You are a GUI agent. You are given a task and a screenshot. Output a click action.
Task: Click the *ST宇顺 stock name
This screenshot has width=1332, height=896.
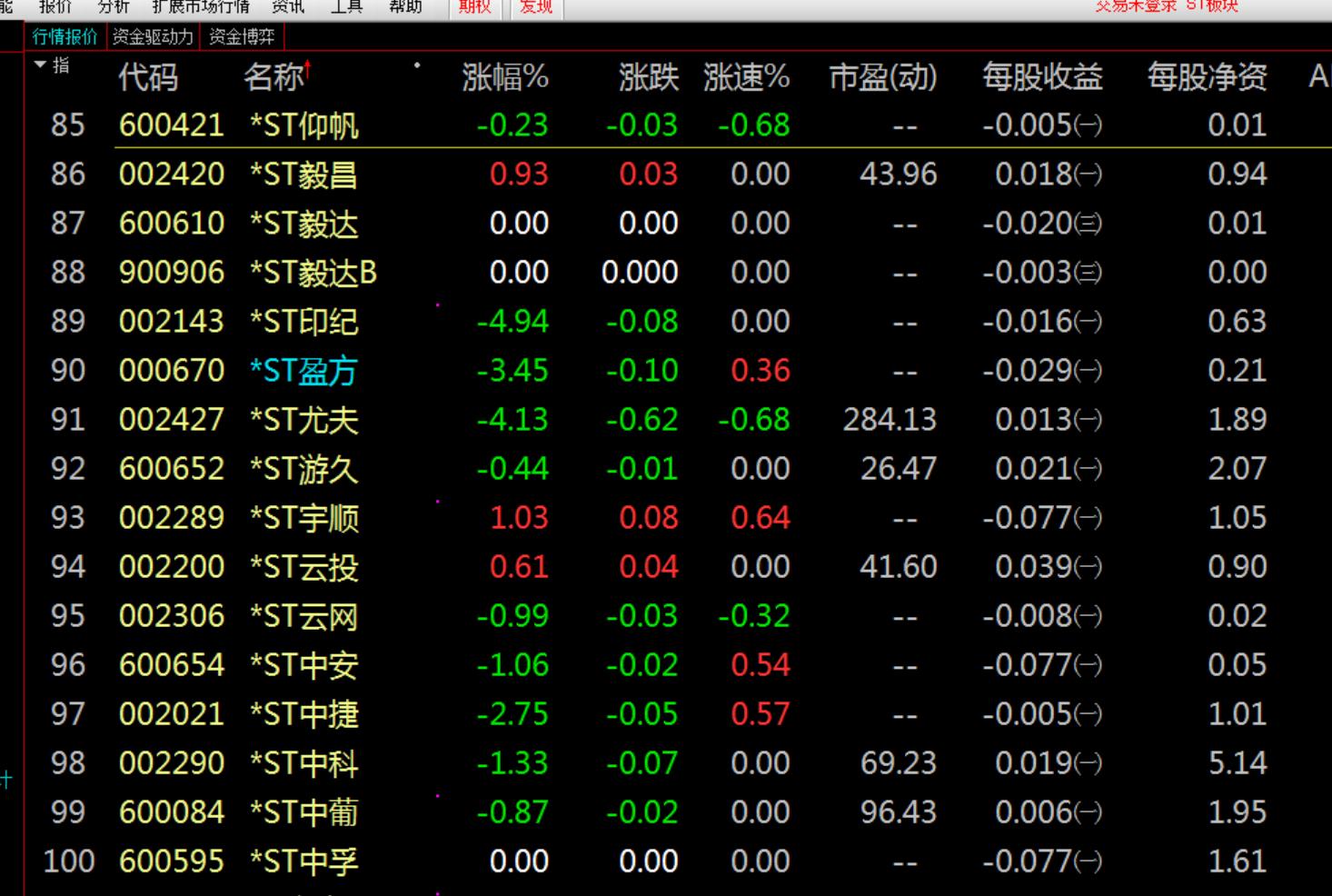coord(304,517)
